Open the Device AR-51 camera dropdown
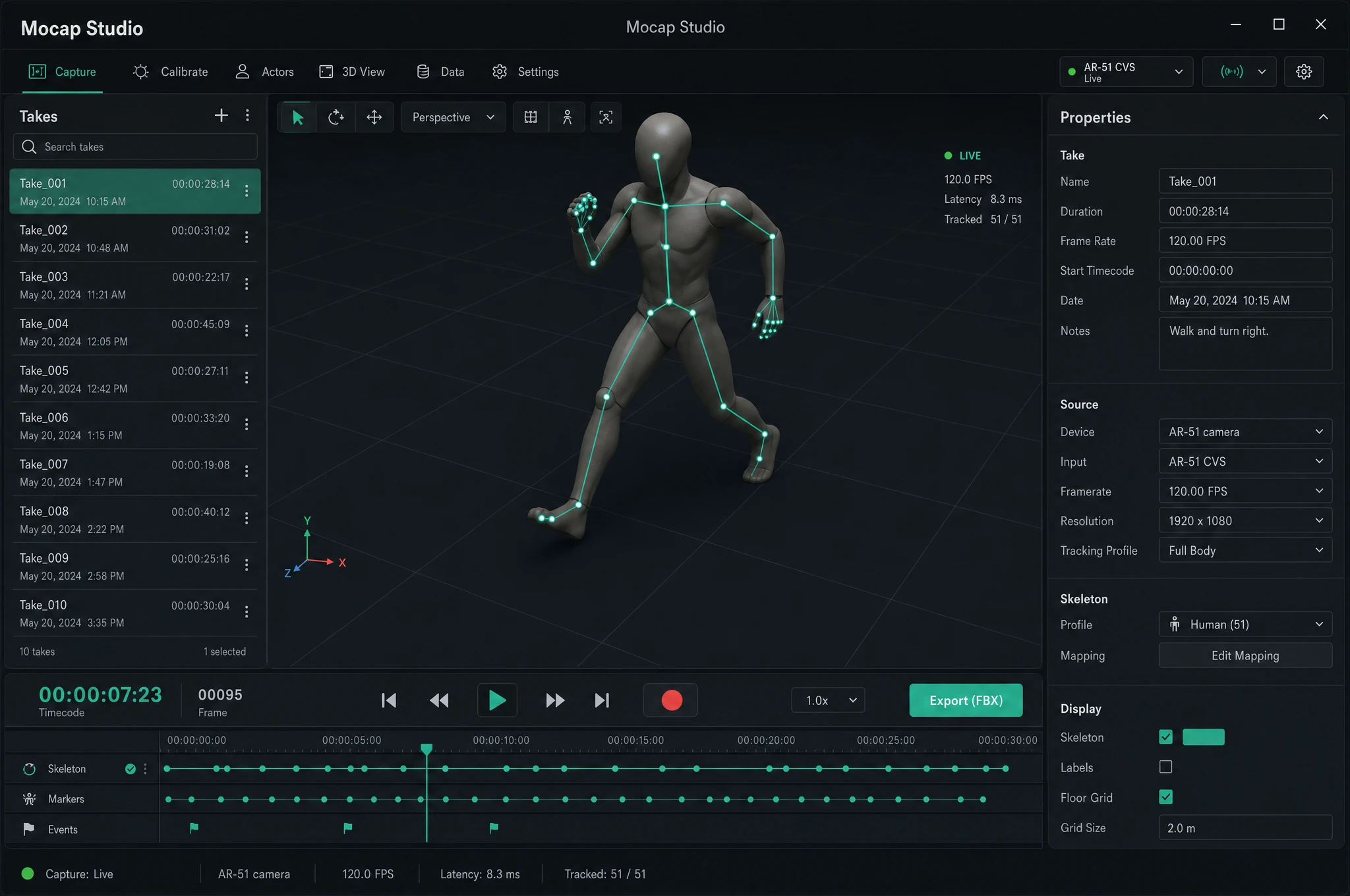This screenshot has width=1350, height=896. [1245, 432]
